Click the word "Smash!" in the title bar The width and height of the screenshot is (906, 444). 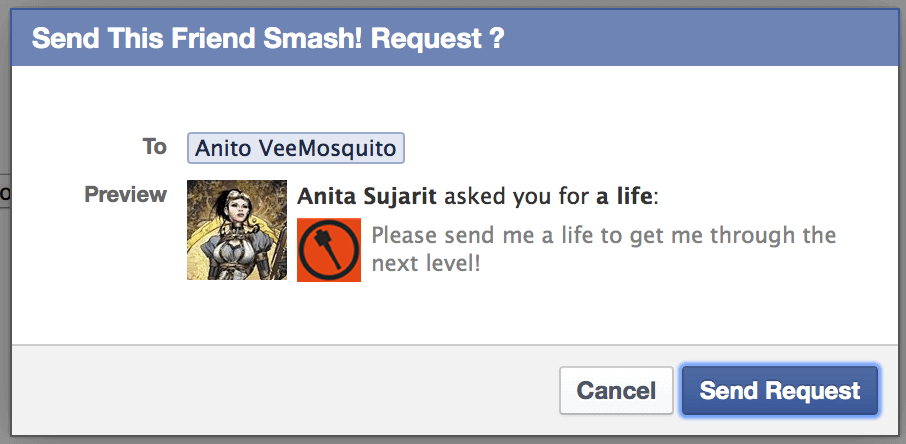tap(324, 39)
